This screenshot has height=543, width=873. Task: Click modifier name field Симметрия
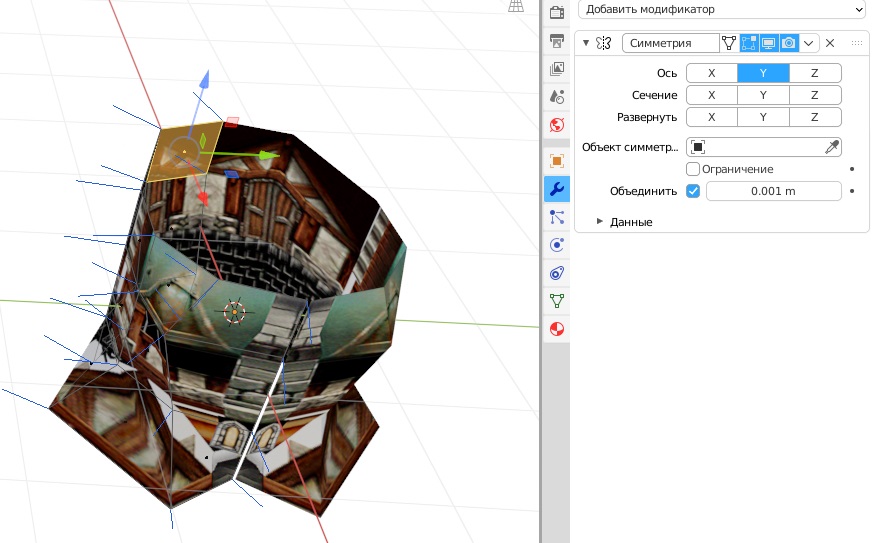[670, 43]
